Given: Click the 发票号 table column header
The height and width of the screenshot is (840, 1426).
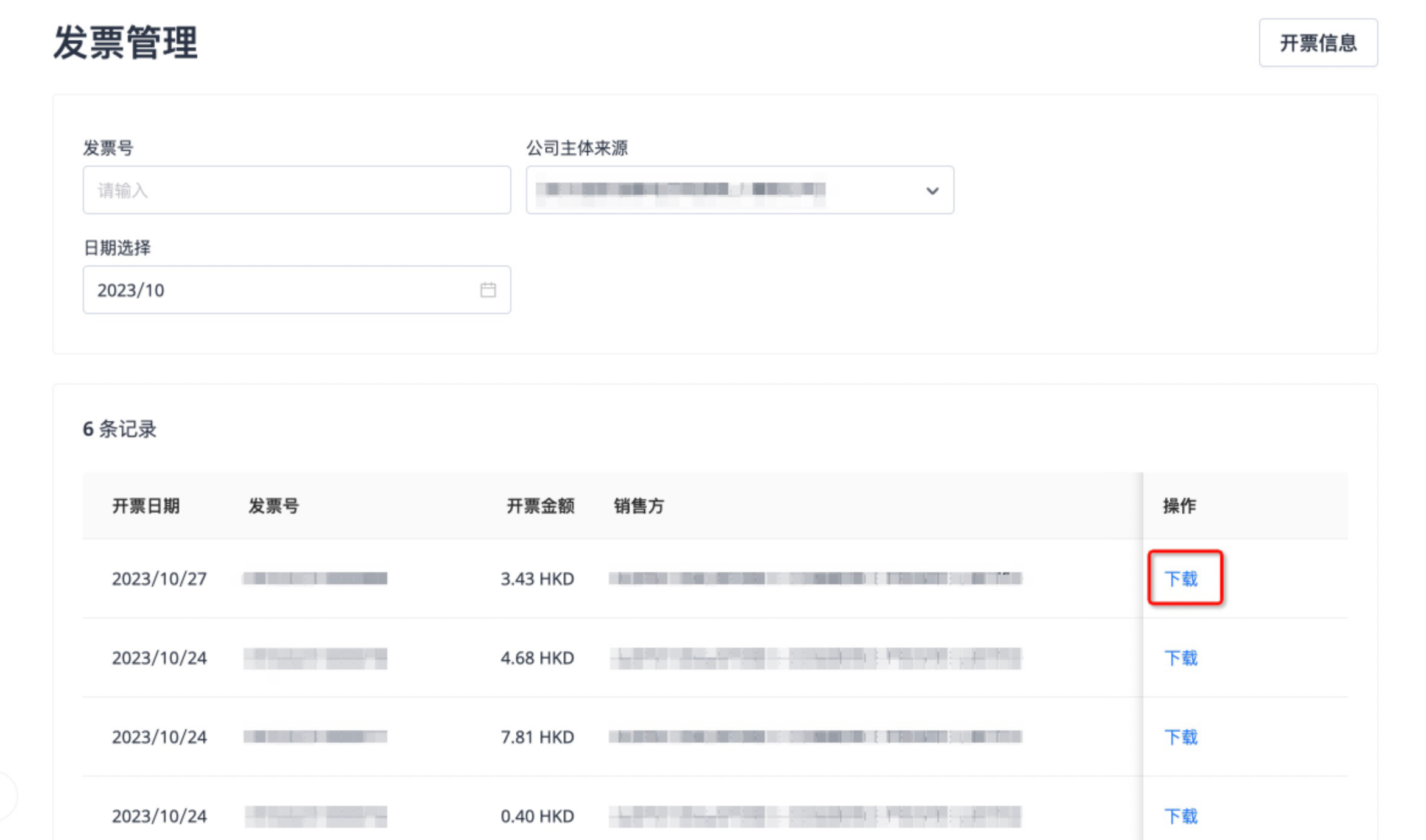Looking at the screenshot, I should pyautogui.click(x=273, y=506).
